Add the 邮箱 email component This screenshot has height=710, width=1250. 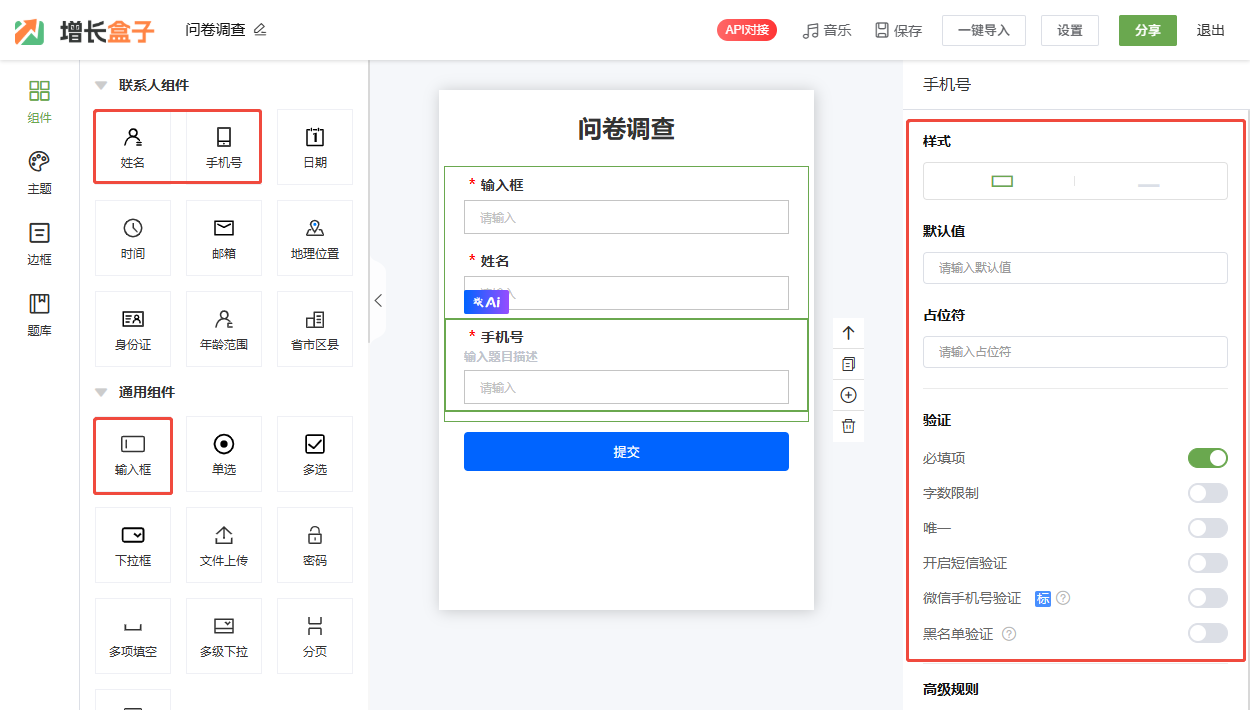[224, 238]
